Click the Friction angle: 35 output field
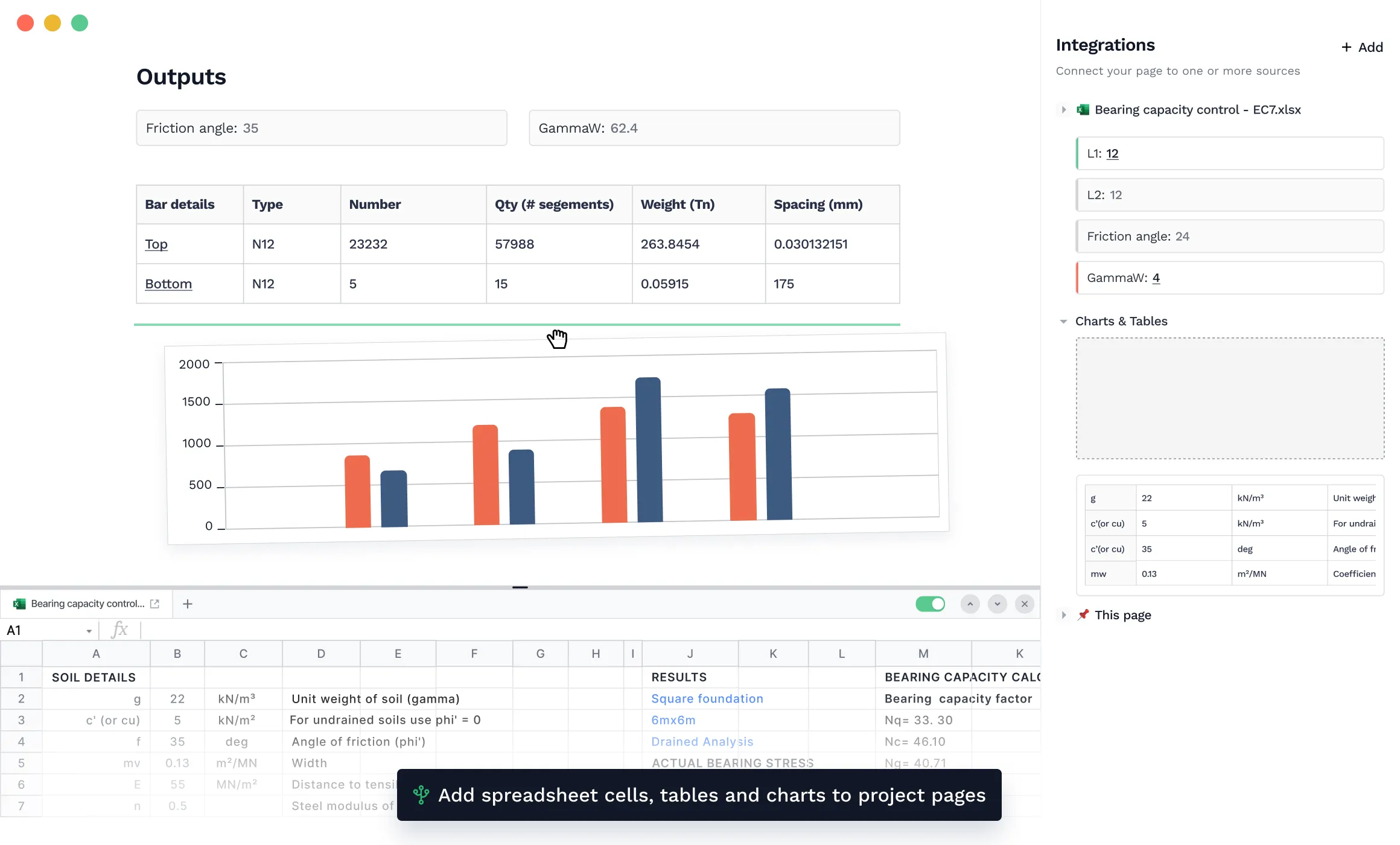 322,128
